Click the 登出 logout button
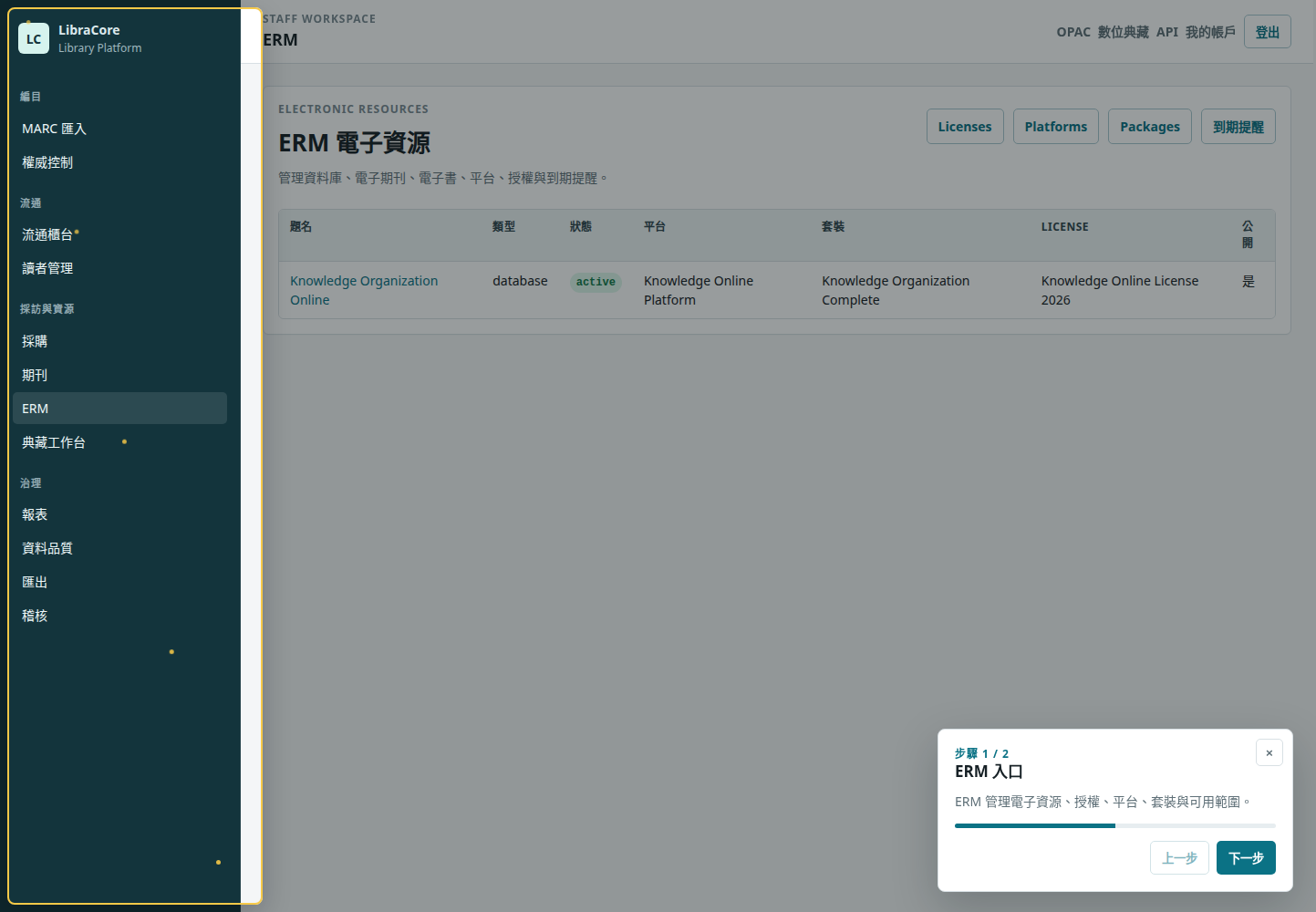The width and height of the screenshot is (1316, 912). [x=1267, y=32]
